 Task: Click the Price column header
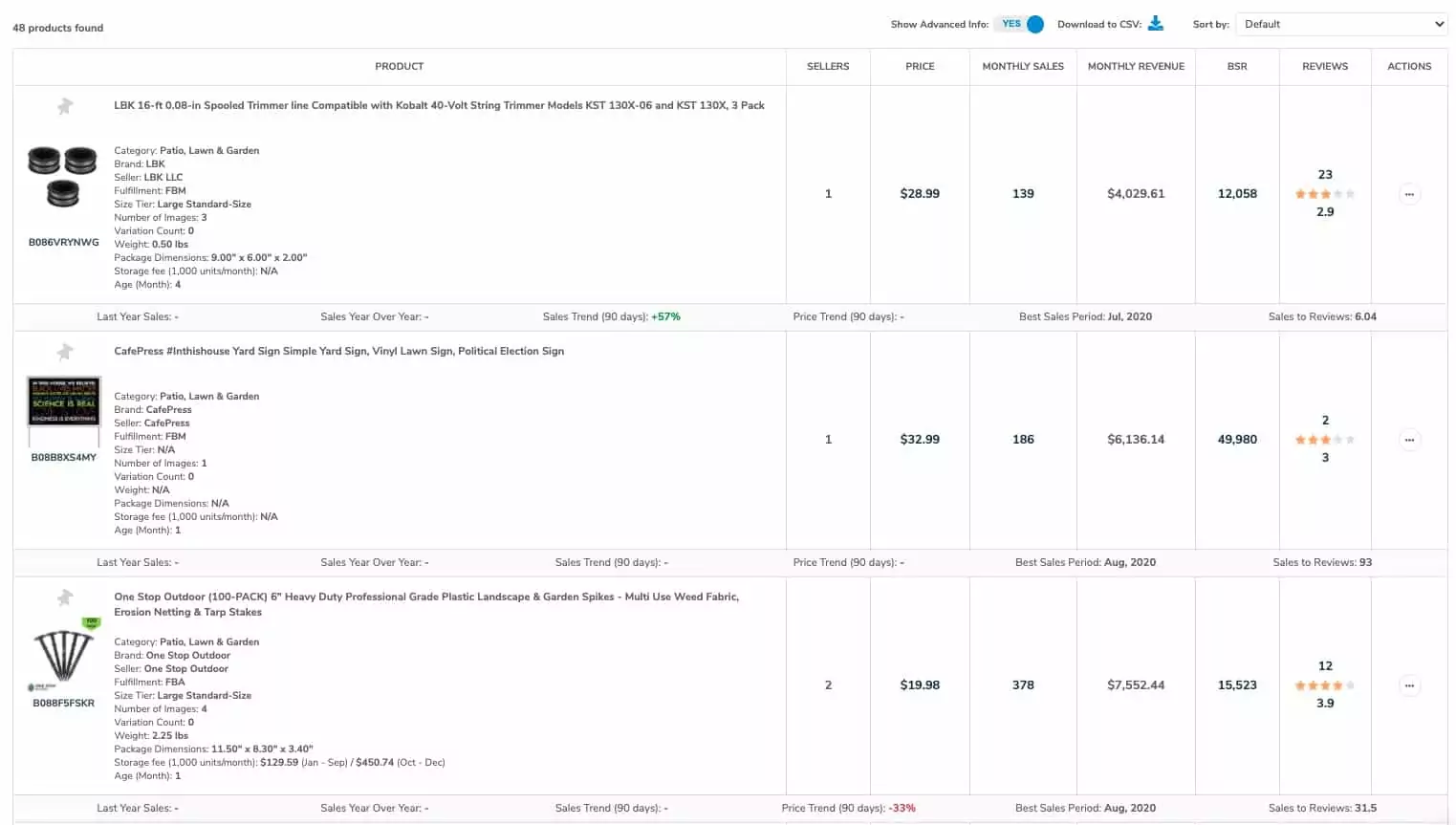(x=919, y=67)
